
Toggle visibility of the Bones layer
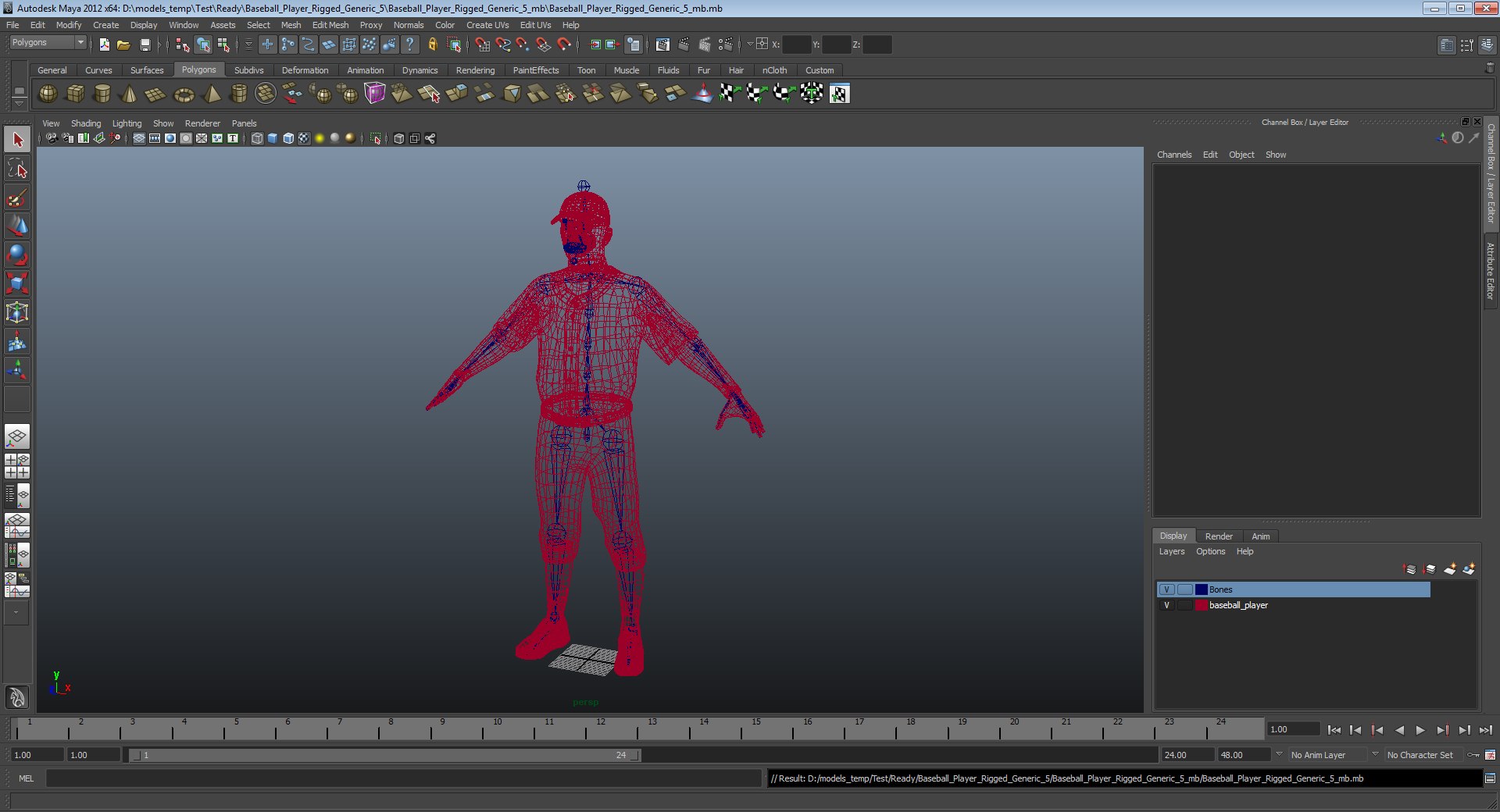(x=1166, y=589)
